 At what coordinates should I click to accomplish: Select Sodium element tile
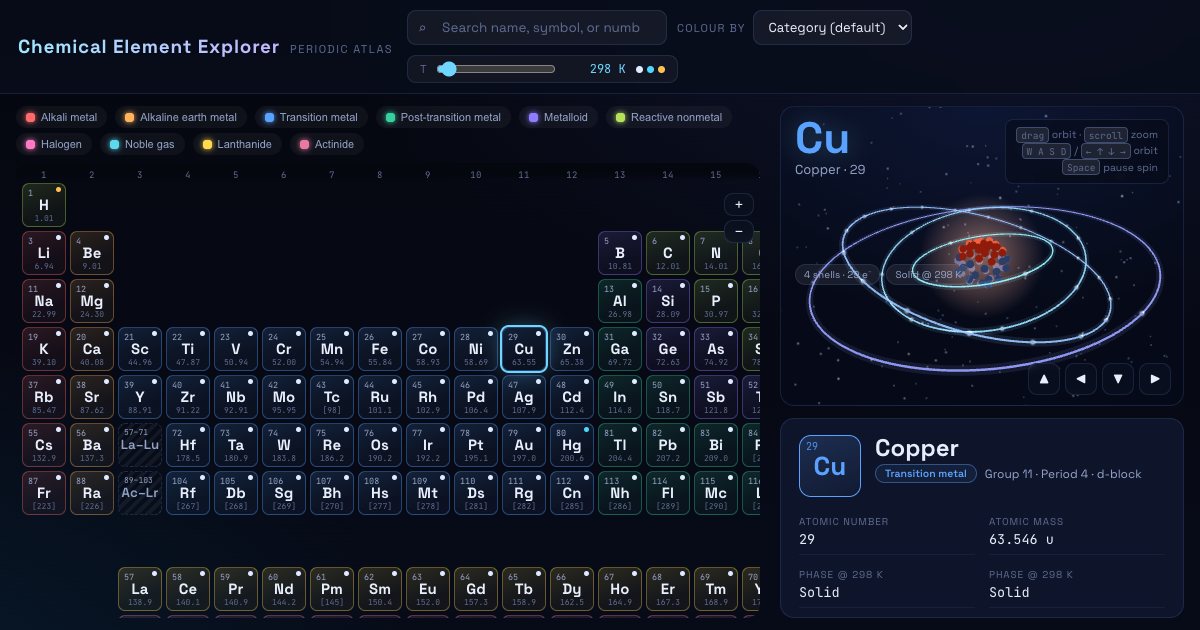pos(44,301)
